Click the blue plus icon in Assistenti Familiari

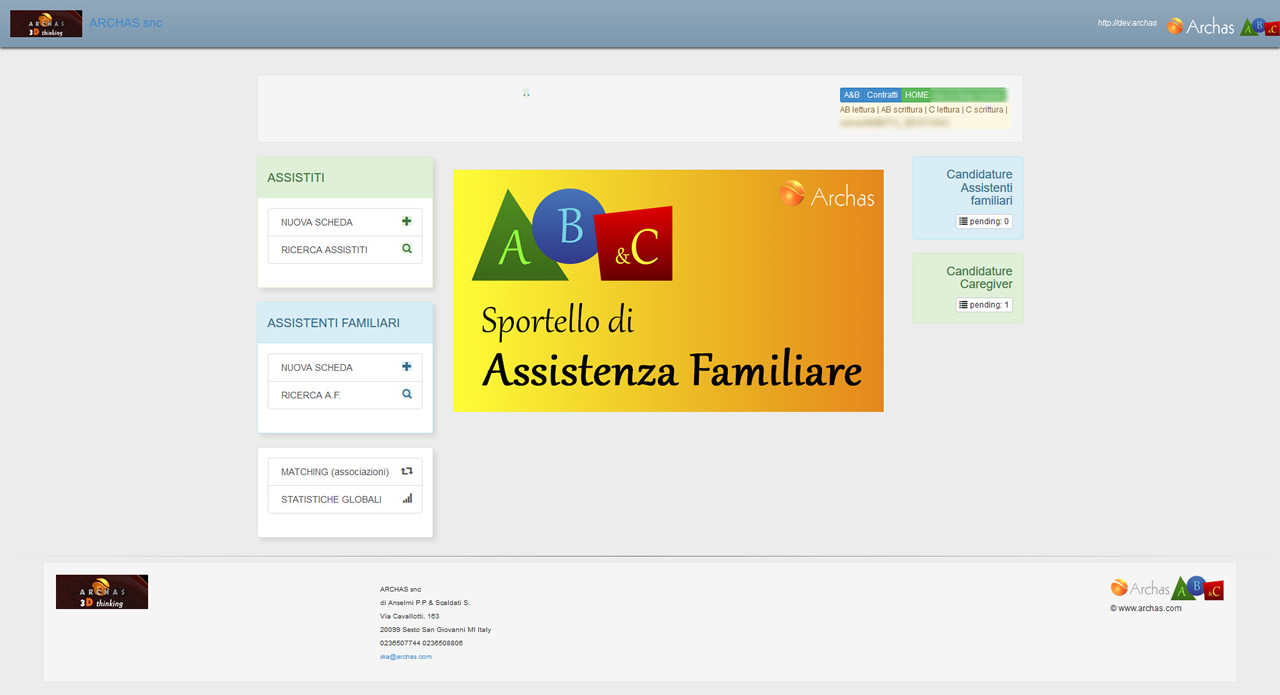(407, 367)
